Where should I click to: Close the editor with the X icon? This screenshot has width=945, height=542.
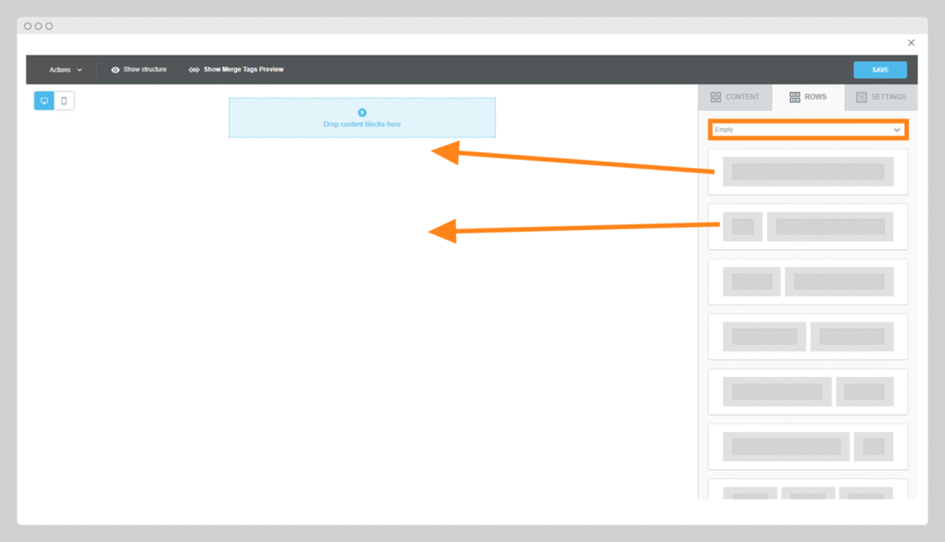tap(911, 43)
